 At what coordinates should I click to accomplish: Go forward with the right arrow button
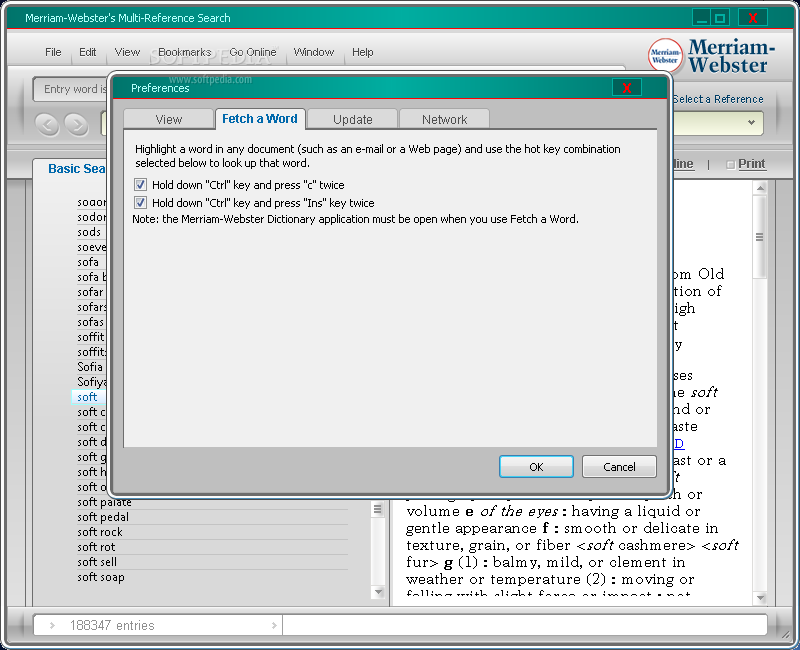pos(77,124)
